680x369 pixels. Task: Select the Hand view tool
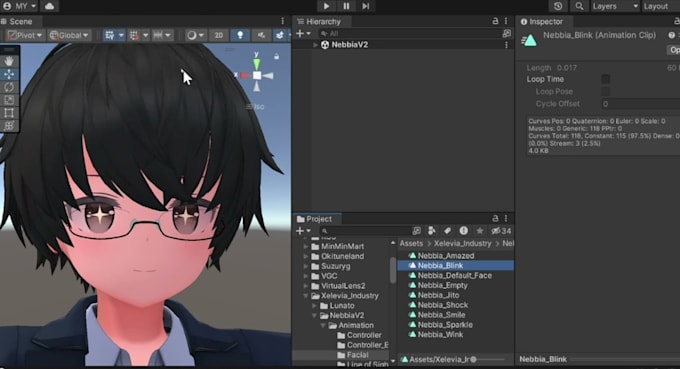pos(9,61)
